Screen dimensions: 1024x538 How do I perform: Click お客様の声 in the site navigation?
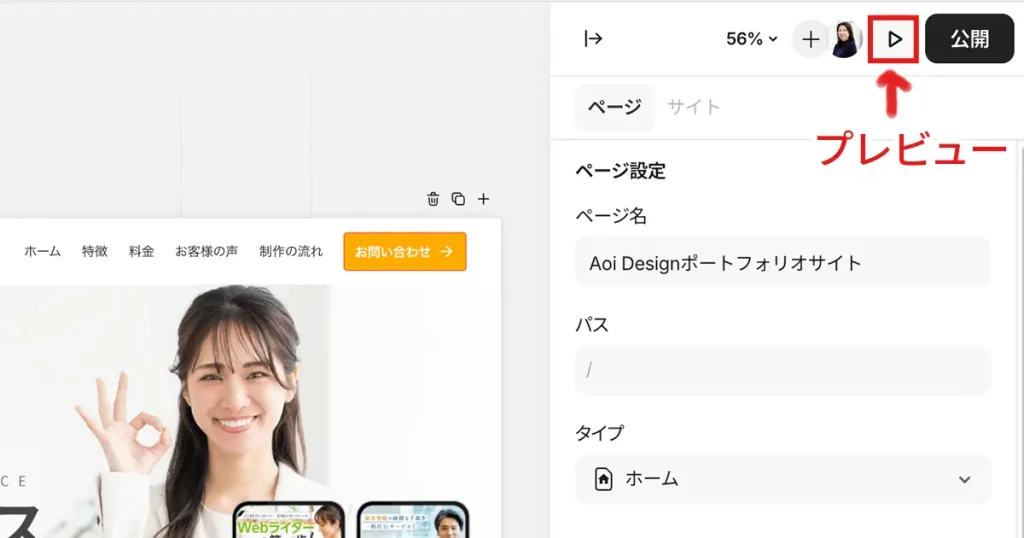pyautogui.click(x=206, y=251)
